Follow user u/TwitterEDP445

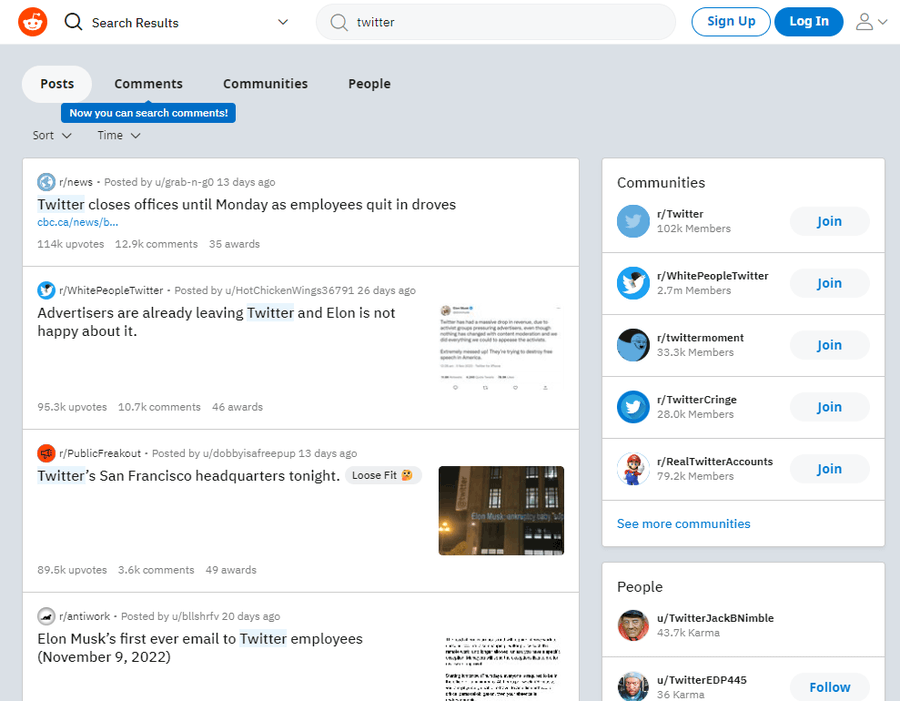[x=829, y=687]
